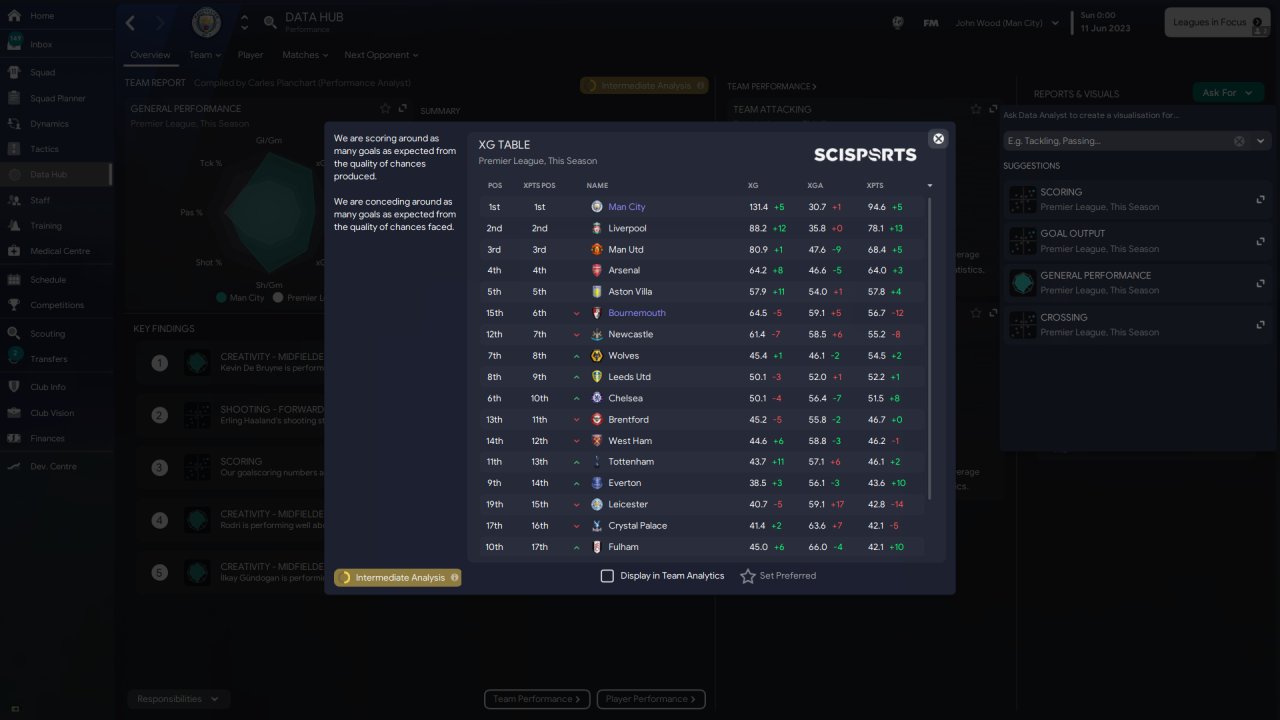Open the Staff section
The width and height of the screenshot is (1280, 720).
click(x=40, y=200)
